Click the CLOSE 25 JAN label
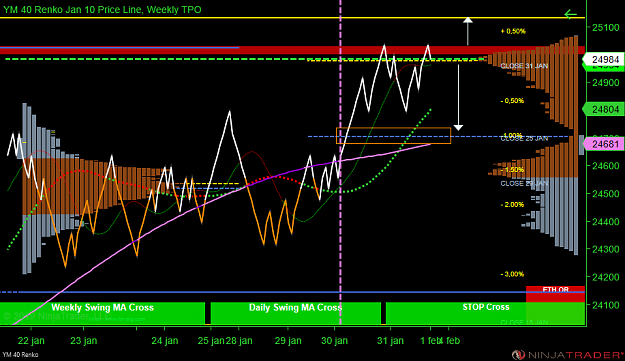This screenshot has width=625, height=361. tap(524, 139)
